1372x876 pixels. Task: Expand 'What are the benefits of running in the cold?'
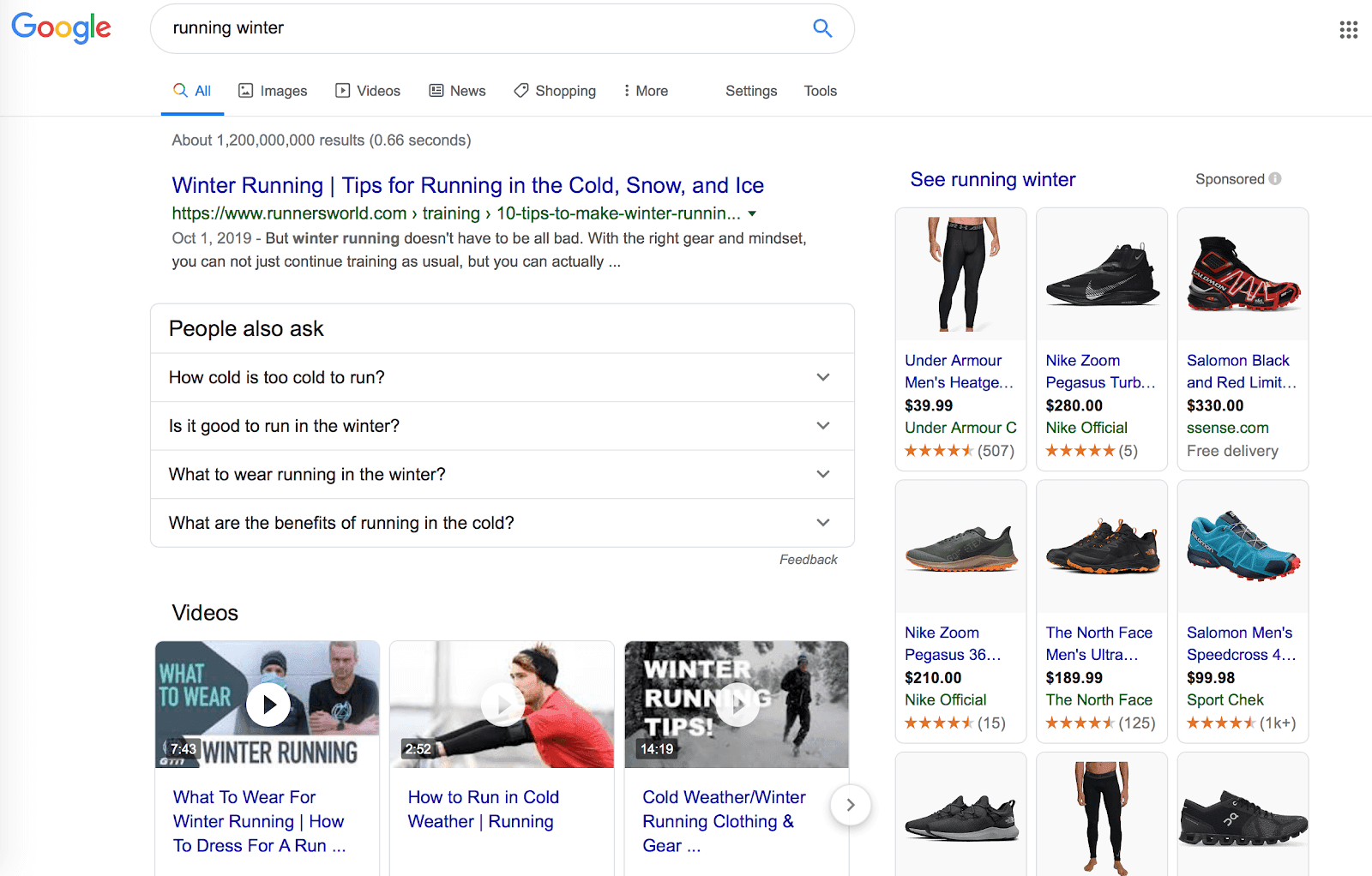(x=502, y=523)
